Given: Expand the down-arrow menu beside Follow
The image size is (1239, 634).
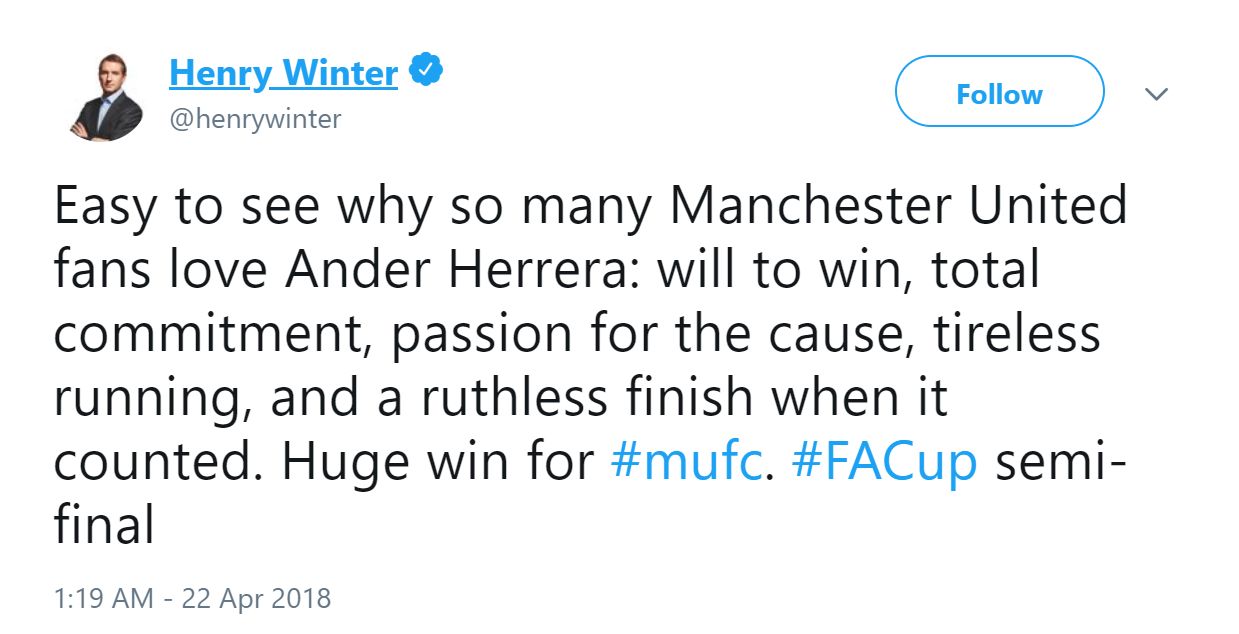Looking at the screenshot, I should (x=1156, y=94).
